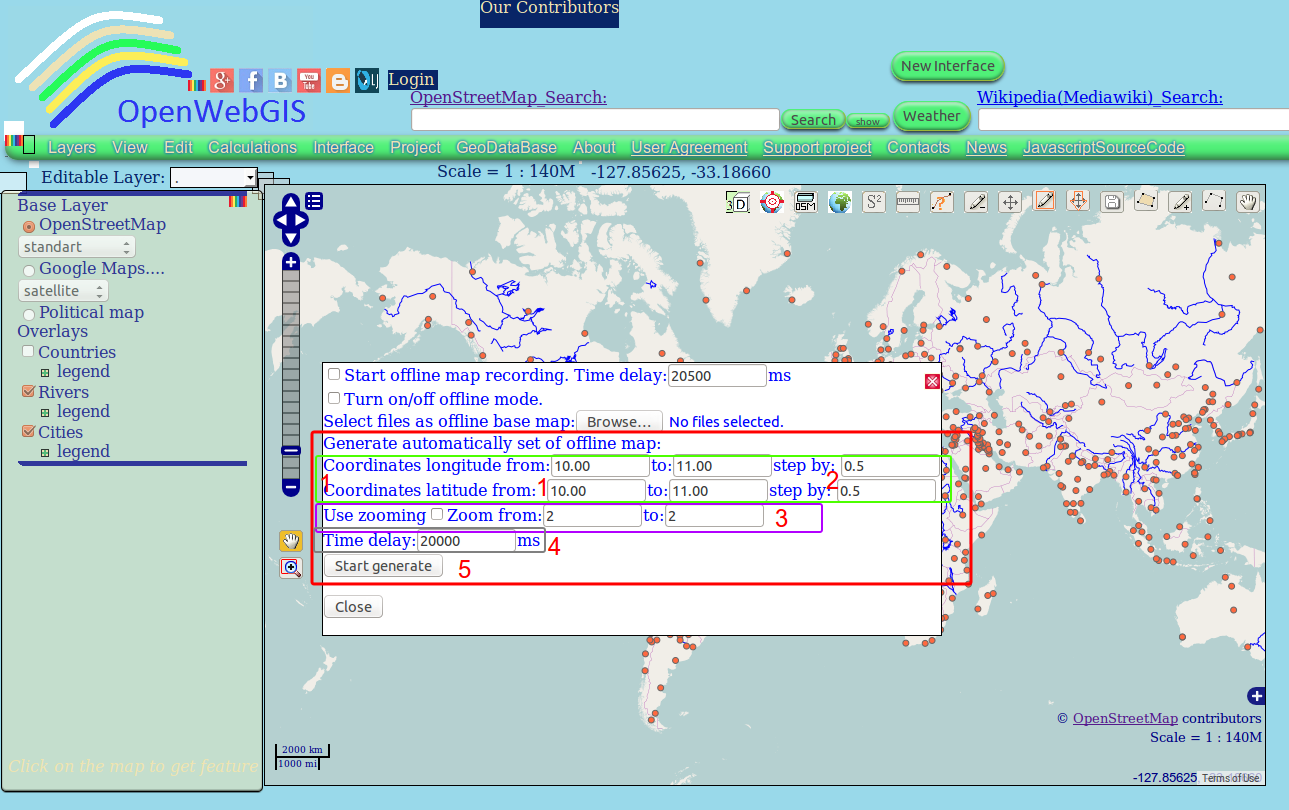Toggle the Turn on/off offline mode checkbox
This screenshot has width=1289, height=810.
334,398
